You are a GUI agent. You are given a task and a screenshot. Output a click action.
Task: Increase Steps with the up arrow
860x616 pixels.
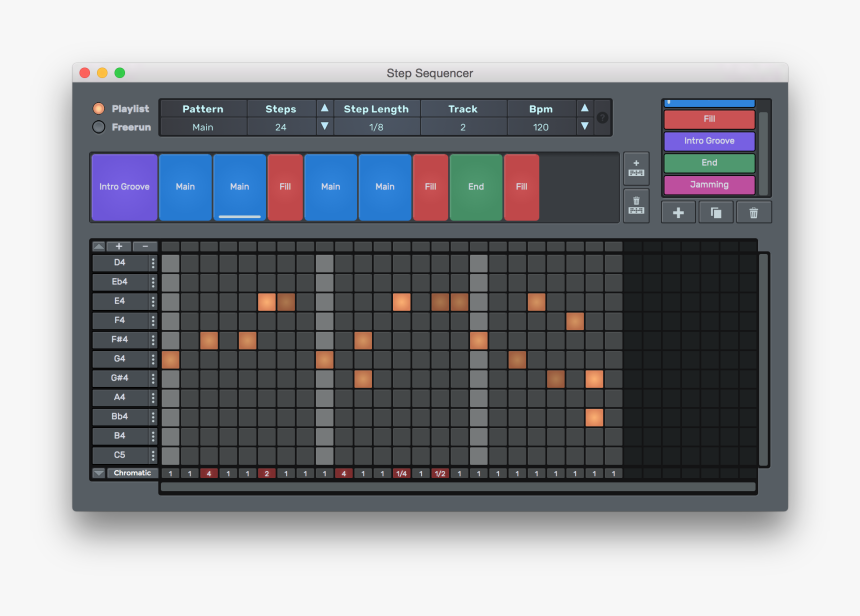pyautogui.click(x=325, y=108)
